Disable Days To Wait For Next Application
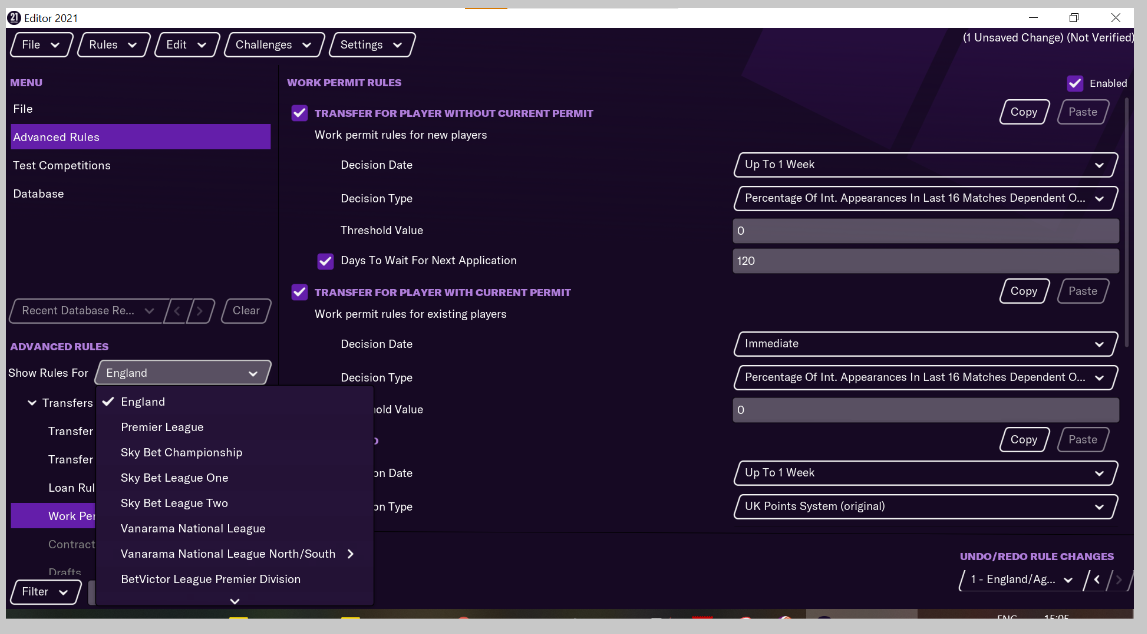 (325, 261)
